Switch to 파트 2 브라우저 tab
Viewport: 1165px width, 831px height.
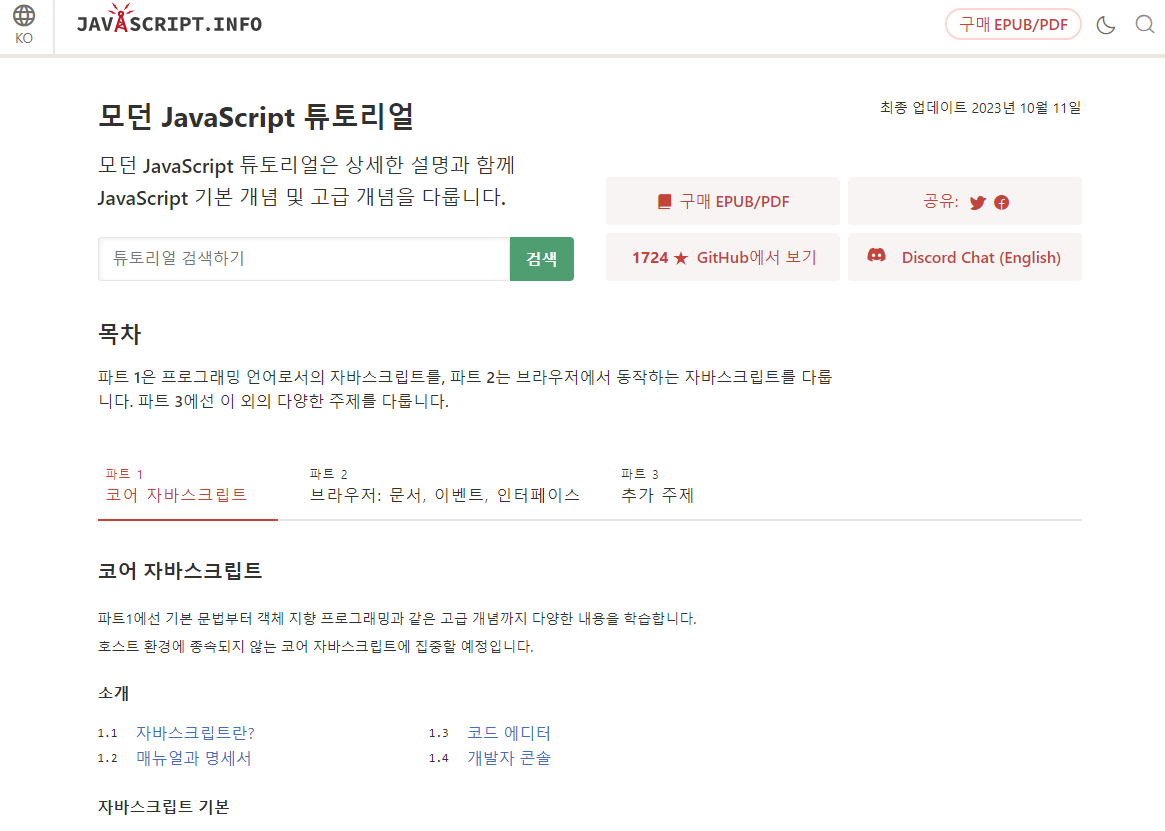tap(444, 486)
